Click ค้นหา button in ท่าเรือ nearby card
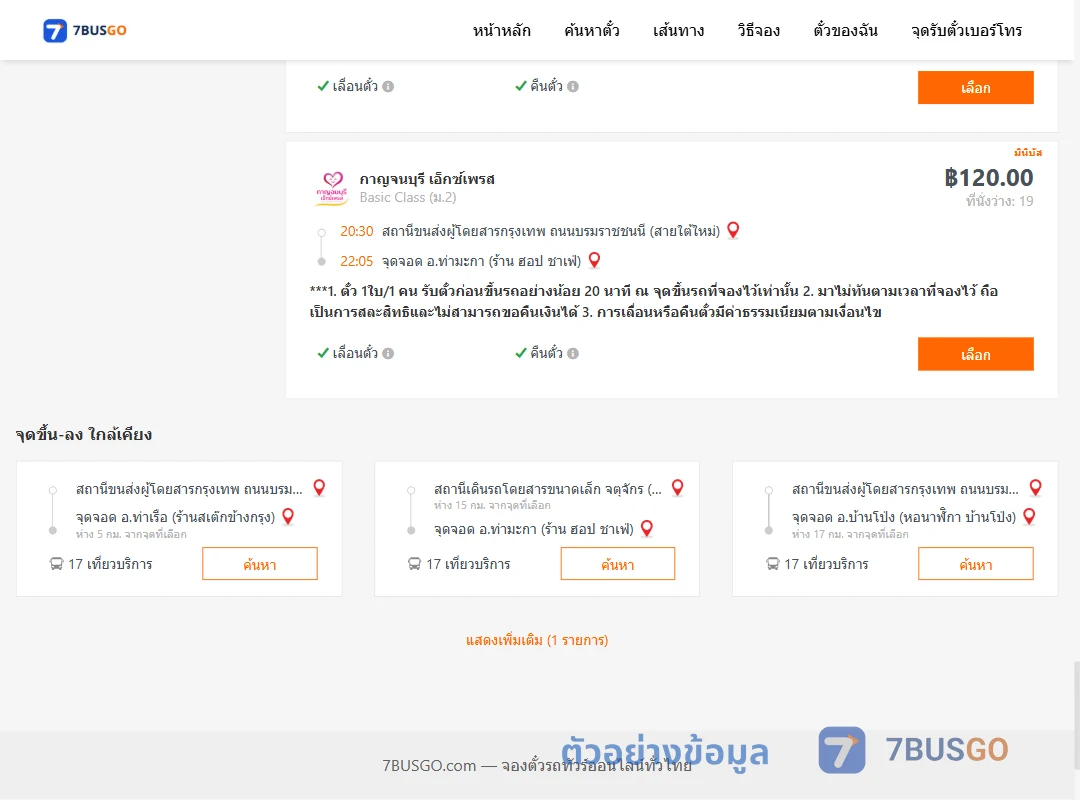The image size is (1080, 800). click(260, 564)
